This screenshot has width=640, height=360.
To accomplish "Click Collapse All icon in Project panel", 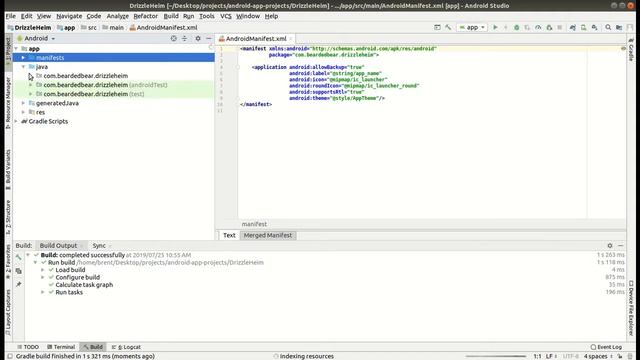I will 184,38.
